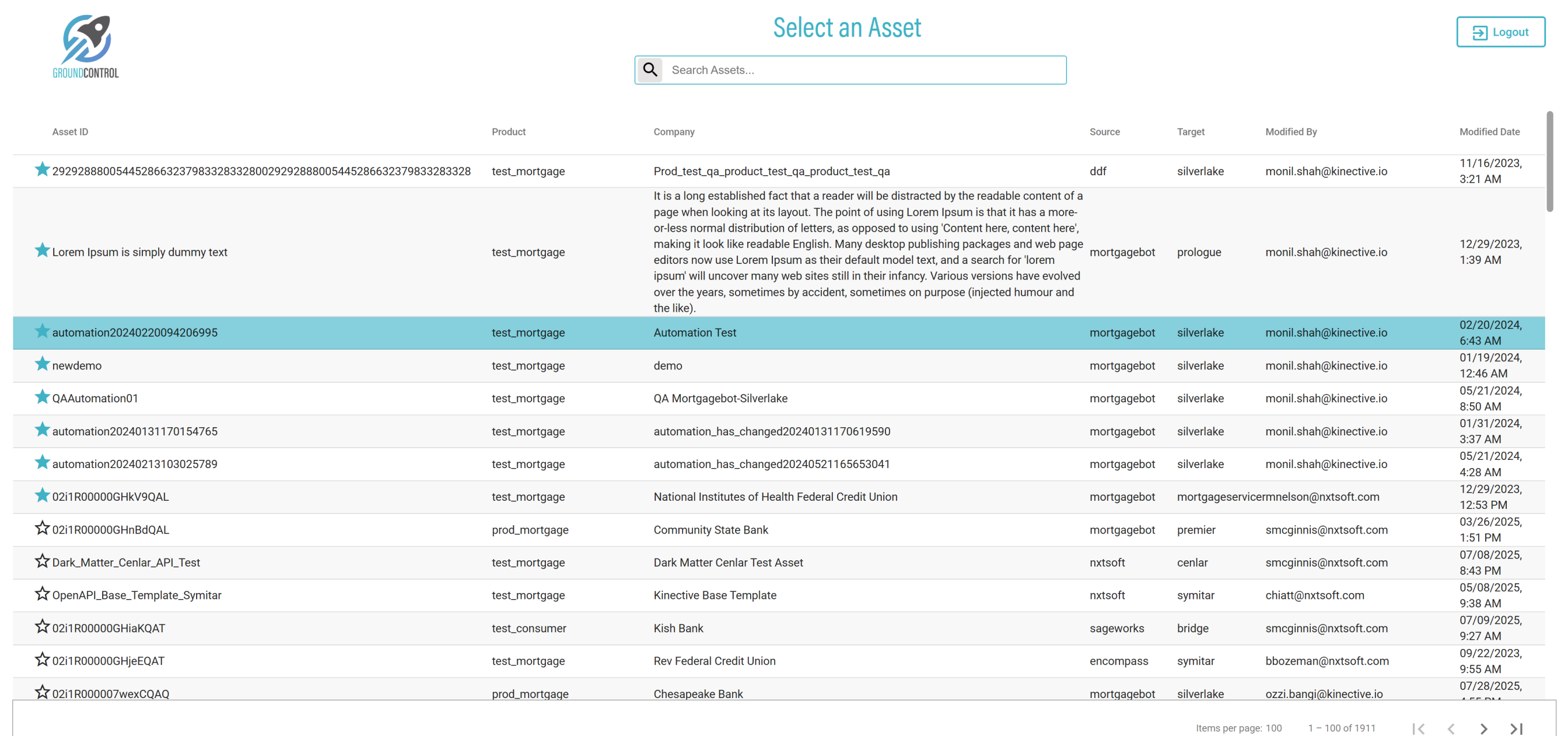This screenshot has width=1568, height=736.
Task: Click the vertical table scrollbar
Action: (1549, 162)
